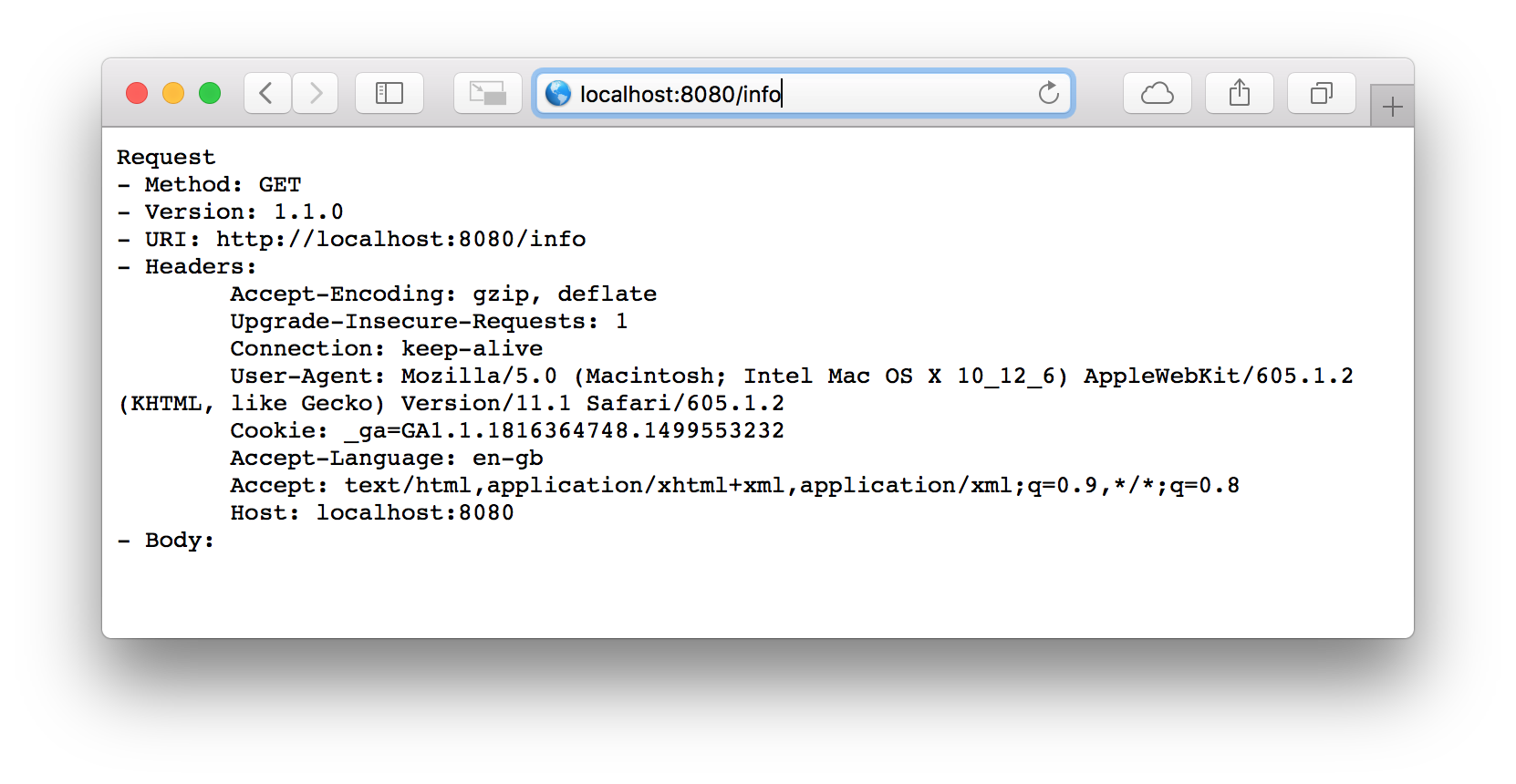Close the window with red button
Image resolution: width=1516 pixels, height=784 pixels.
(137, 93)
